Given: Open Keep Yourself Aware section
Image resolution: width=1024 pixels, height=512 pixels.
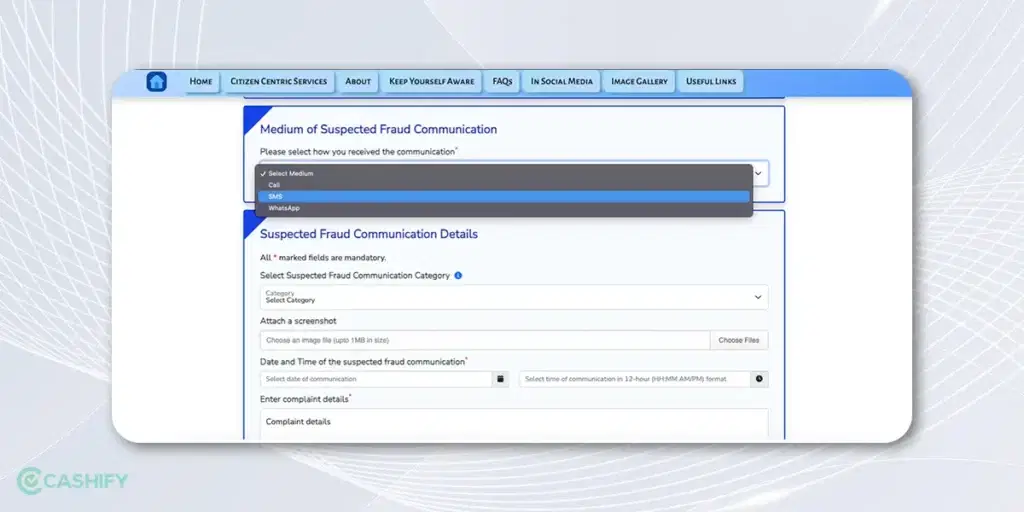Looking at the screenshot, I should (x=432, y=82).
